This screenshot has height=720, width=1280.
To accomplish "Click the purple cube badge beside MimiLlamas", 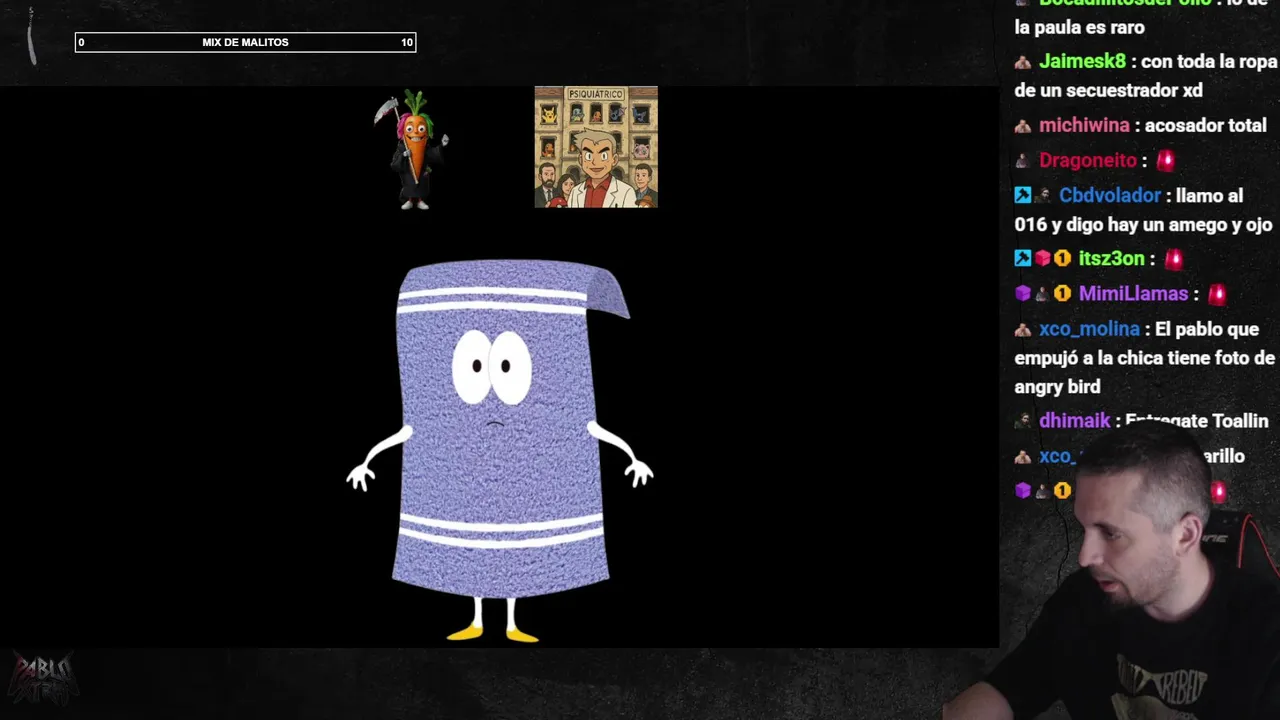I will click(x=1022, y=294).
